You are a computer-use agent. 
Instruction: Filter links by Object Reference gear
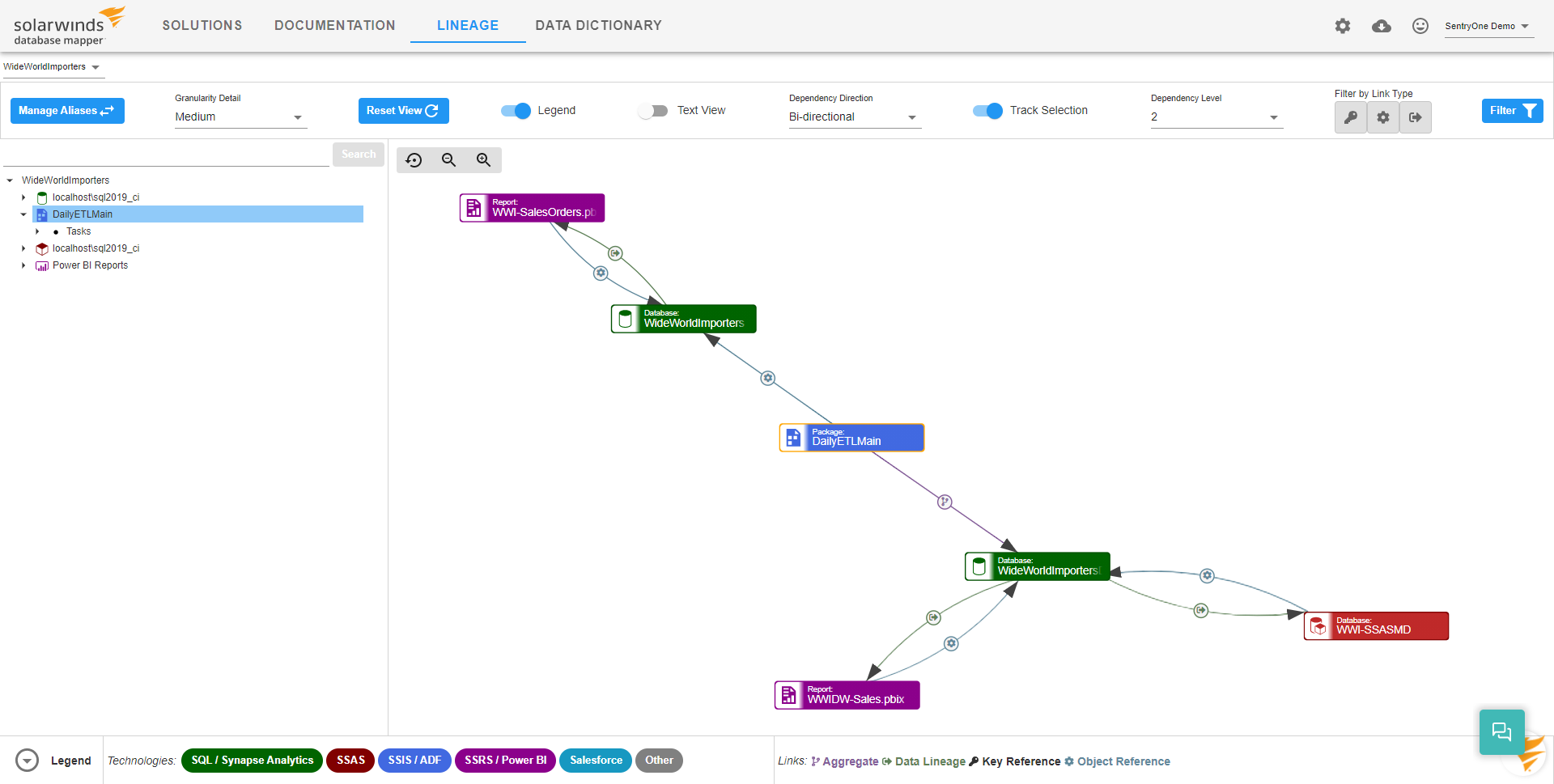(1383, 117)
